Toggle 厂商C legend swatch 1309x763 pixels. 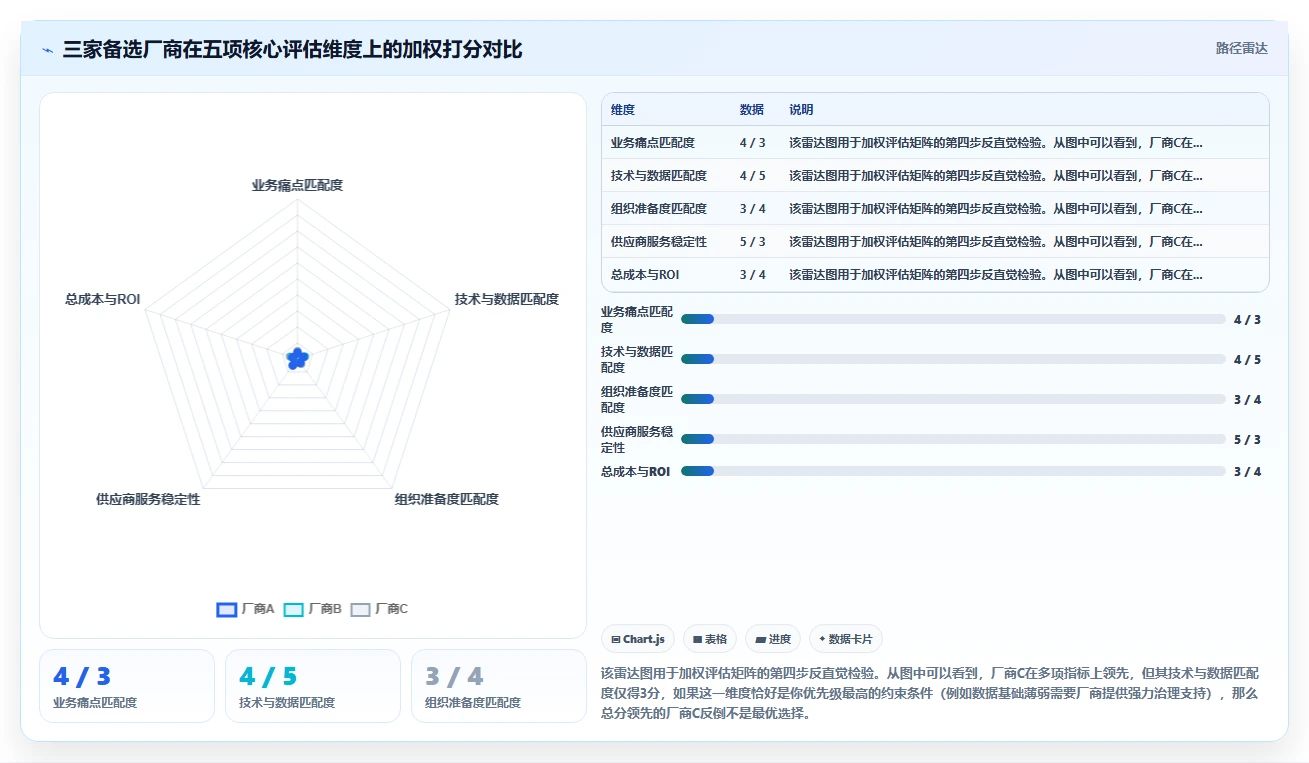click(361, 609)
